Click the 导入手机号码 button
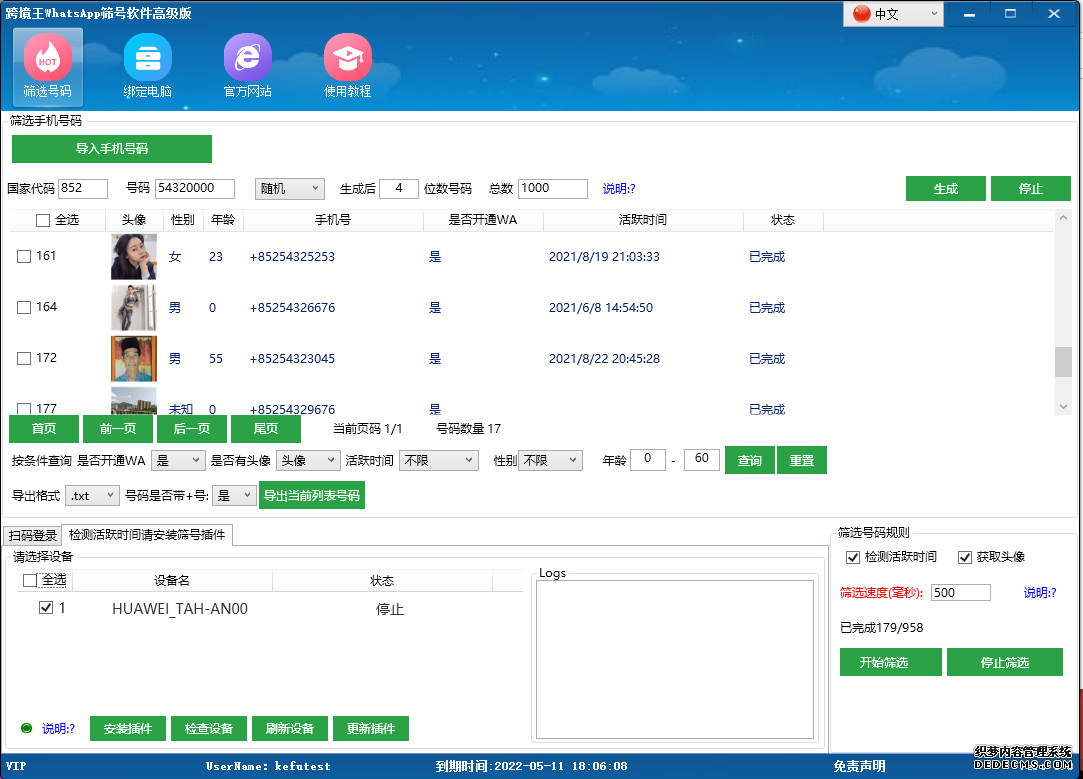The image size is (1083, 779). click(x=112, y=148)
